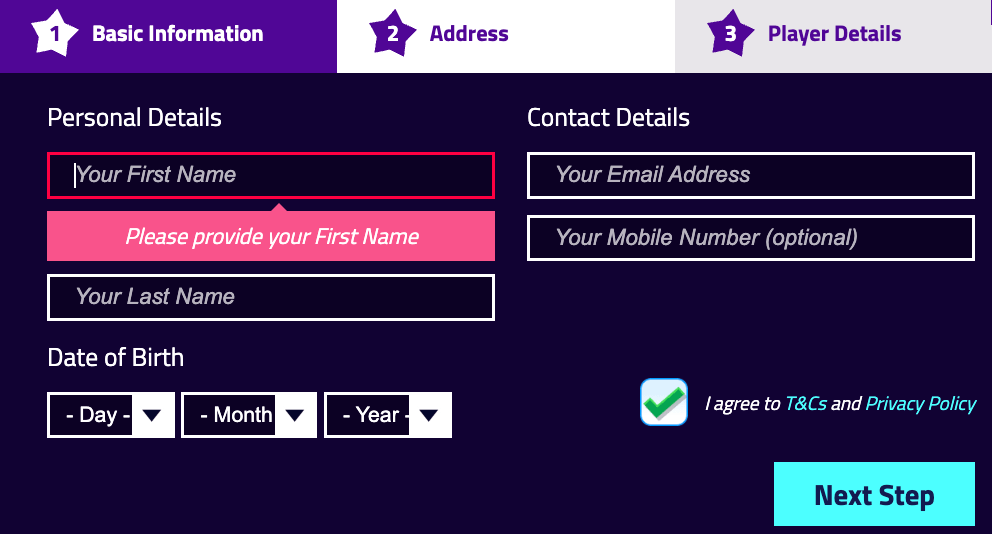Select the Player Details tab
Image resolution: width=992 pixels, height=534 pixels.
tap(833, 35)
